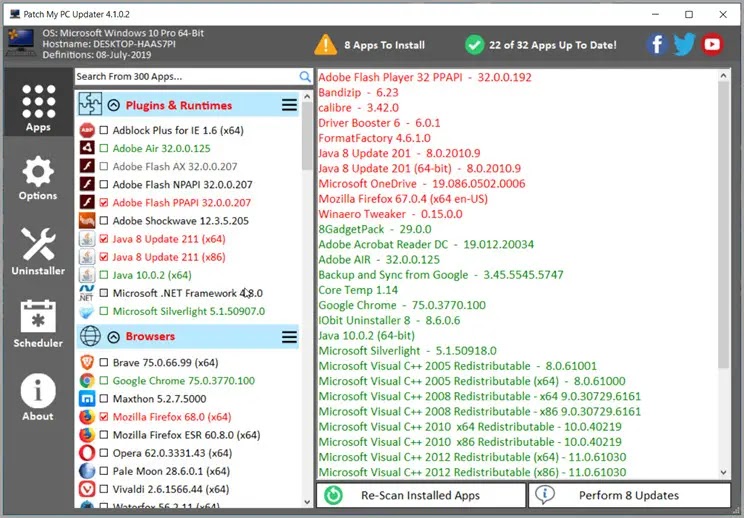Click the Java 8 Update 211 (x64) icon
This screenshot has height=518, width=744.
tap(87, 239)
